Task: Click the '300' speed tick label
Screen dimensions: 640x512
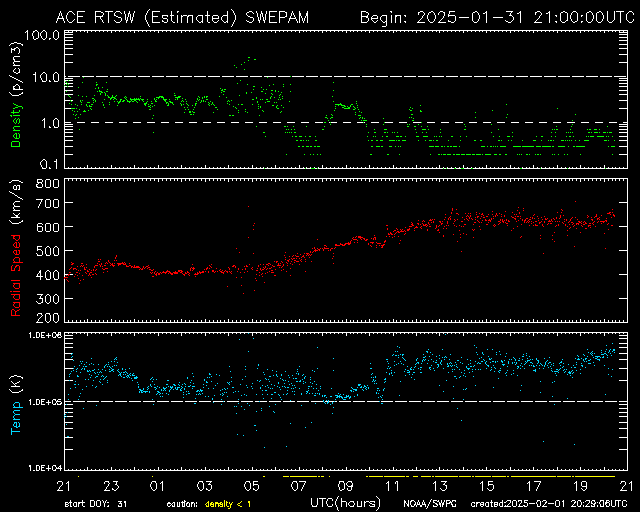Action: point(48,299)
